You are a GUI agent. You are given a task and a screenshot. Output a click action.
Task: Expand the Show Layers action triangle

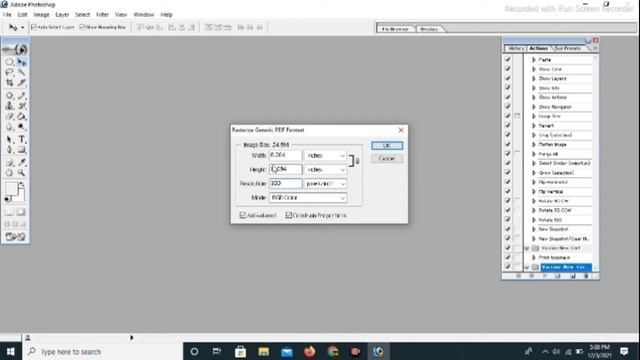click(533, 78)
